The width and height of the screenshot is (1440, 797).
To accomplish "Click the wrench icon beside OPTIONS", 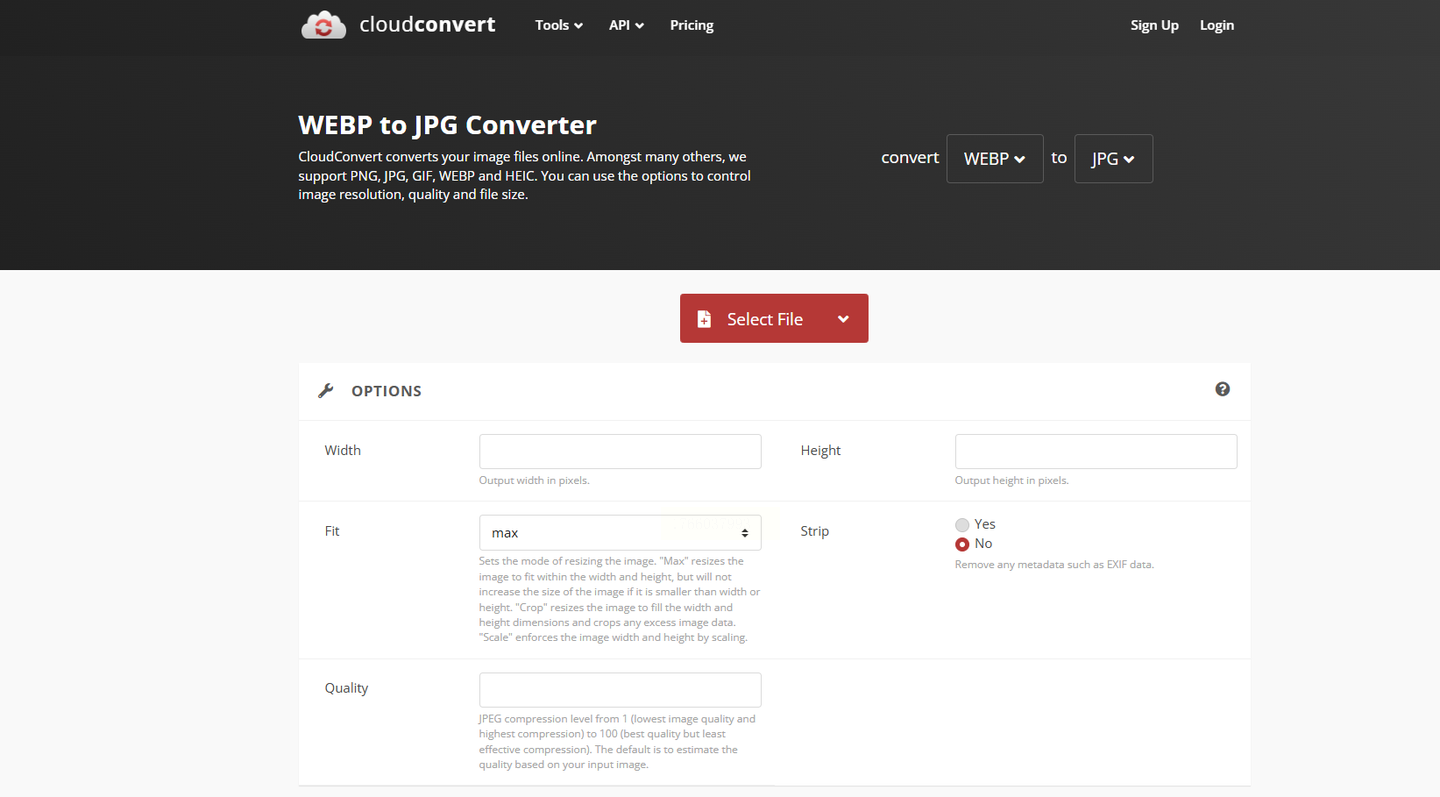I will pyautogui.click(x=326, y=391).
